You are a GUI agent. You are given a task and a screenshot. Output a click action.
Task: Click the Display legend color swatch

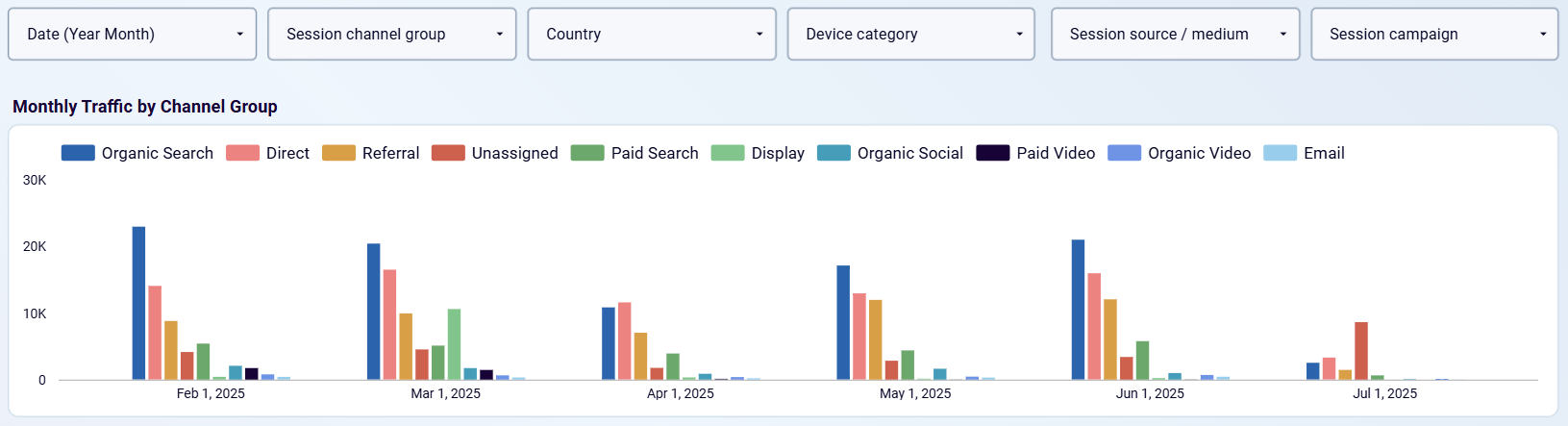[x=728, y=153]
